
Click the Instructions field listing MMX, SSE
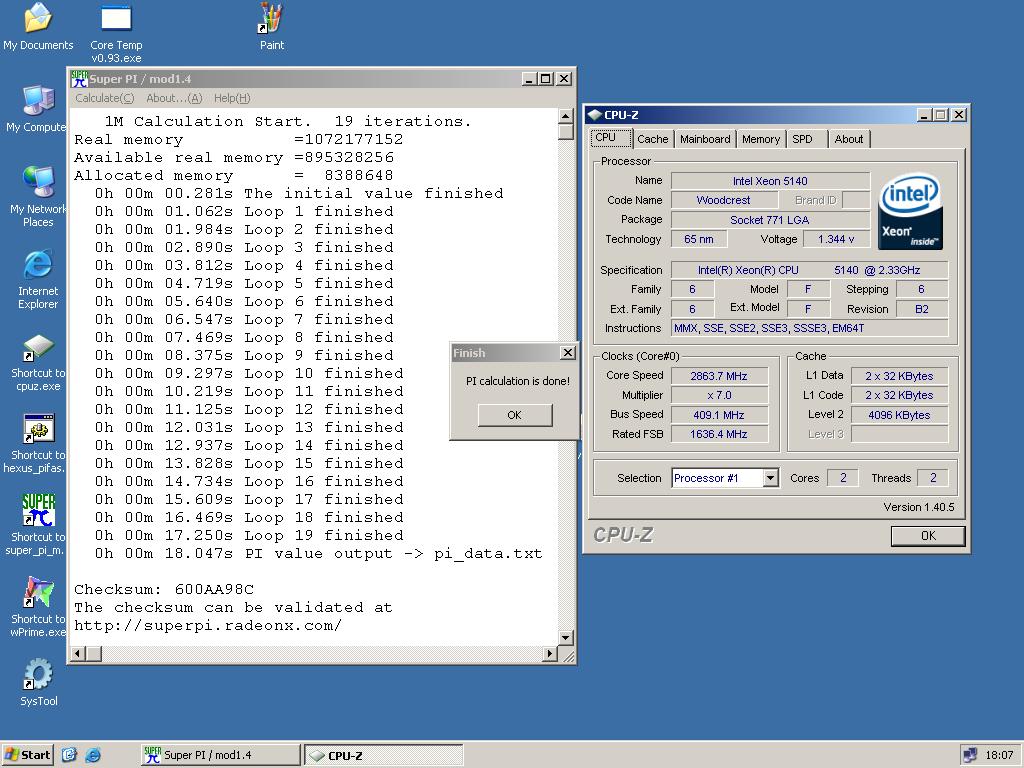tap(810, 328)
